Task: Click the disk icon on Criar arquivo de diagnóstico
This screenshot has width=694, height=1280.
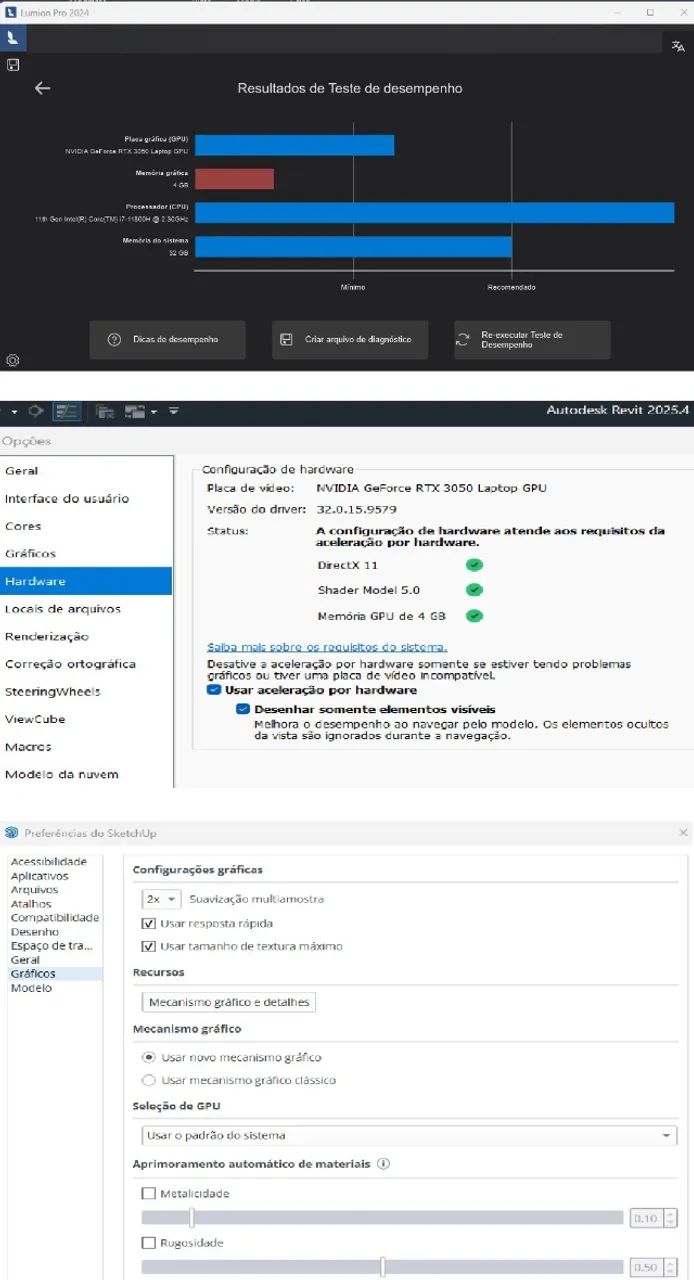Action: [286, 340]
